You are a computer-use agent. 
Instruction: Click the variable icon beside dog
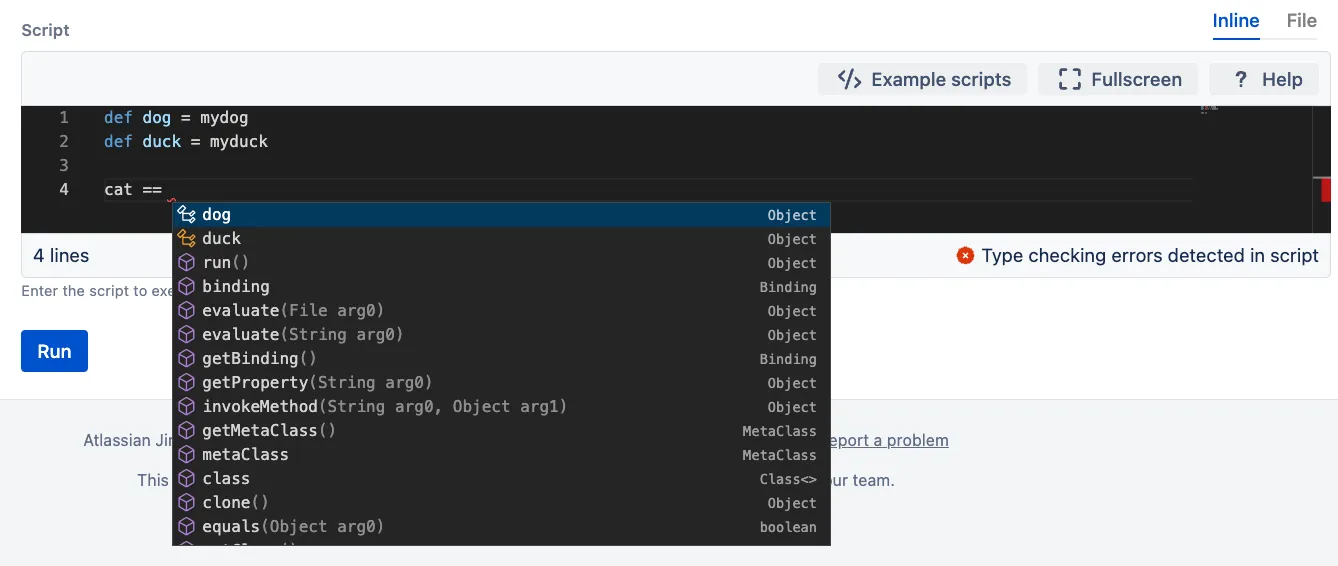click(x=186, y=214)
